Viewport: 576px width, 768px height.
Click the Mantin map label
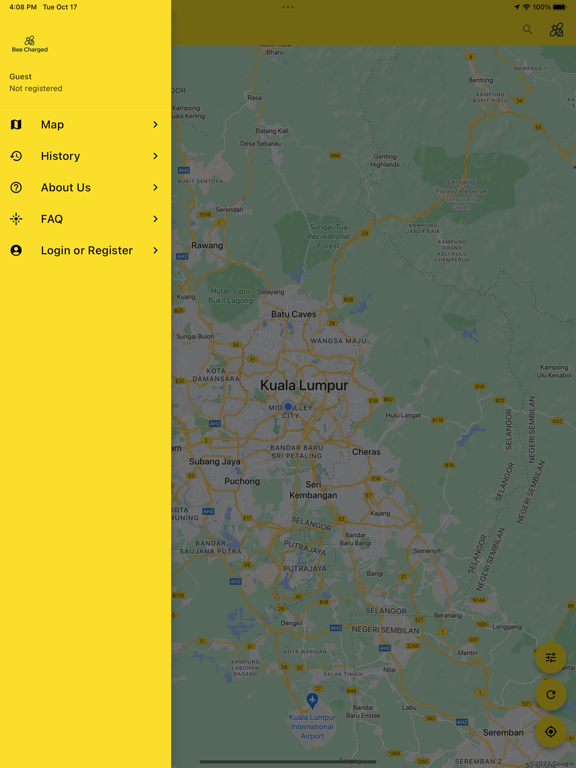467,652
